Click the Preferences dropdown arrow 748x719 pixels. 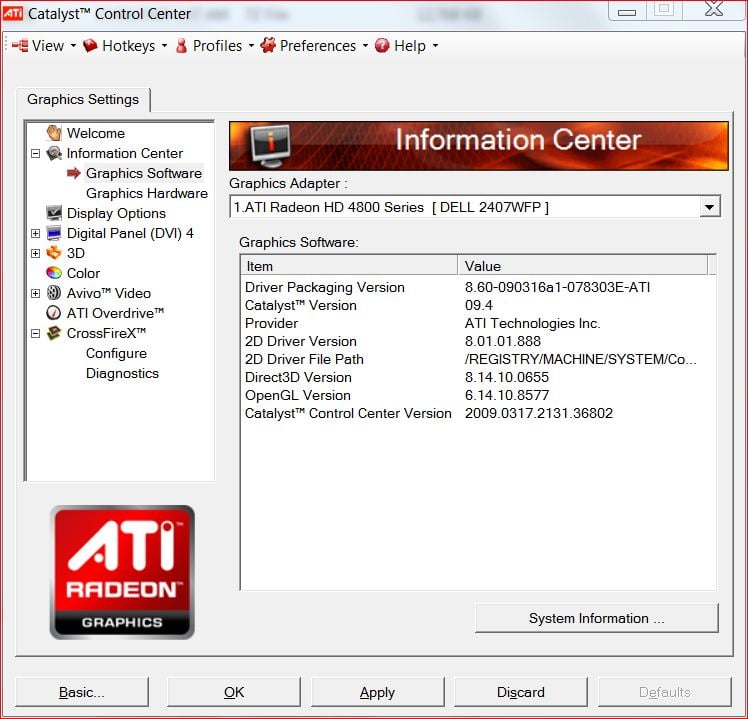pos(365,46)
